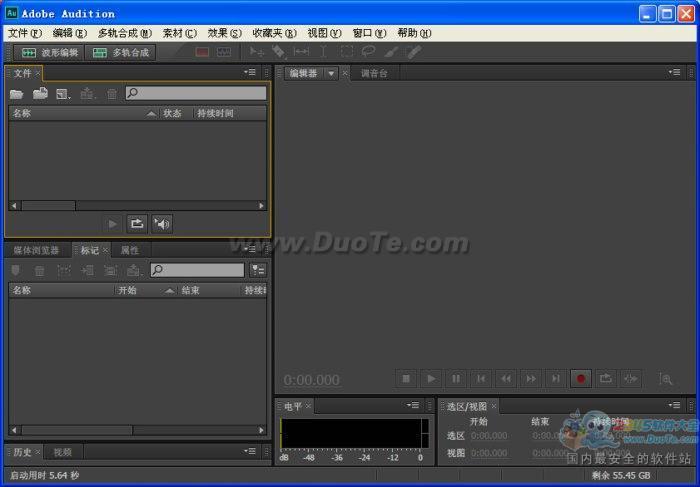Open the Editor panel options menu
This screenshot has width=700, height=487.
pos(675,72)
